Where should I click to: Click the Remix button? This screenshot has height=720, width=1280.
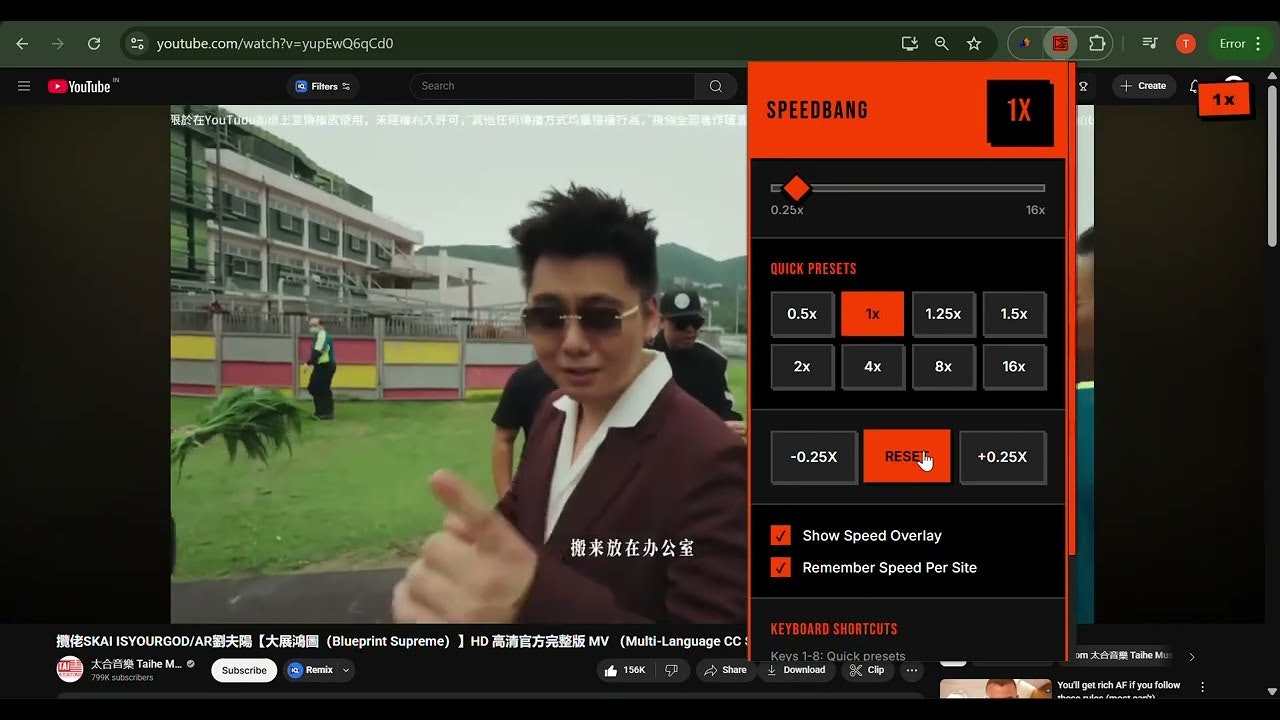(312, 670)
